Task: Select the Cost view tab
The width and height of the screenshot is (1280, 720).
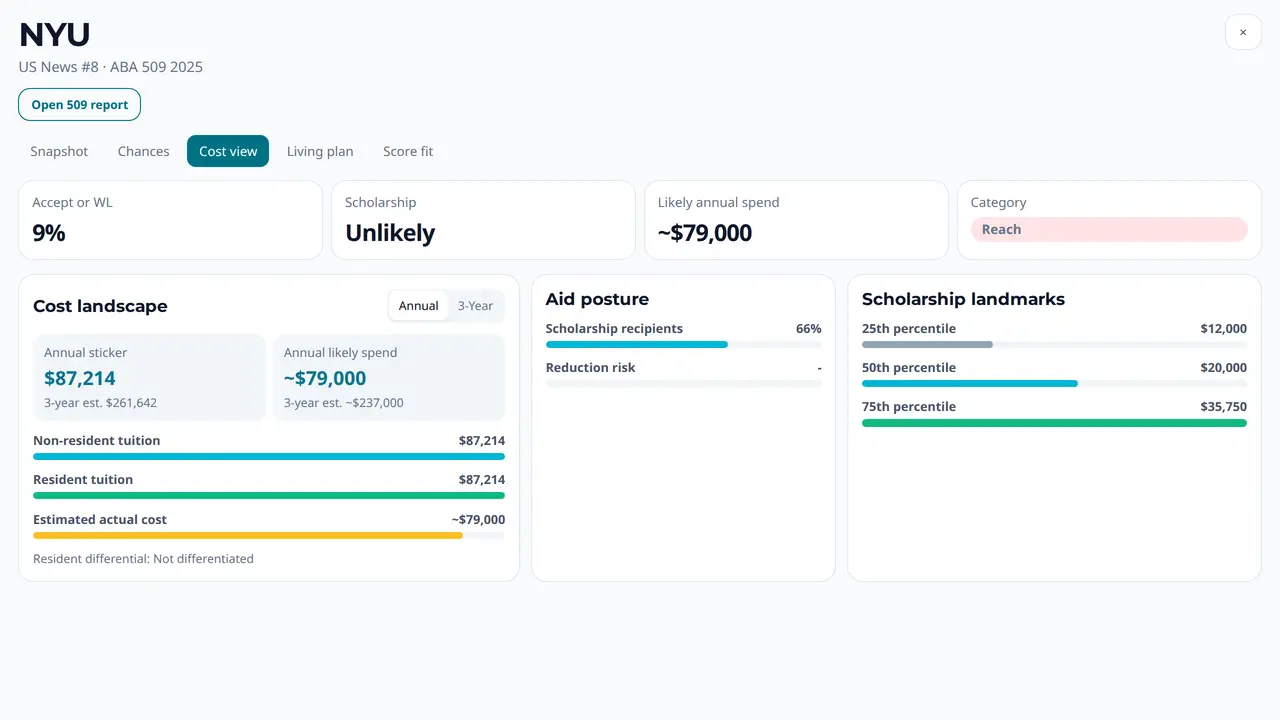Action: click(x=228, y=151)
